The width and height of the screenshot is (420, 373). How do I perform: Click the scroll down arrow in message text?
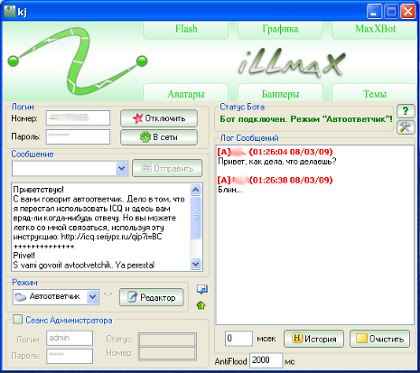196,264
